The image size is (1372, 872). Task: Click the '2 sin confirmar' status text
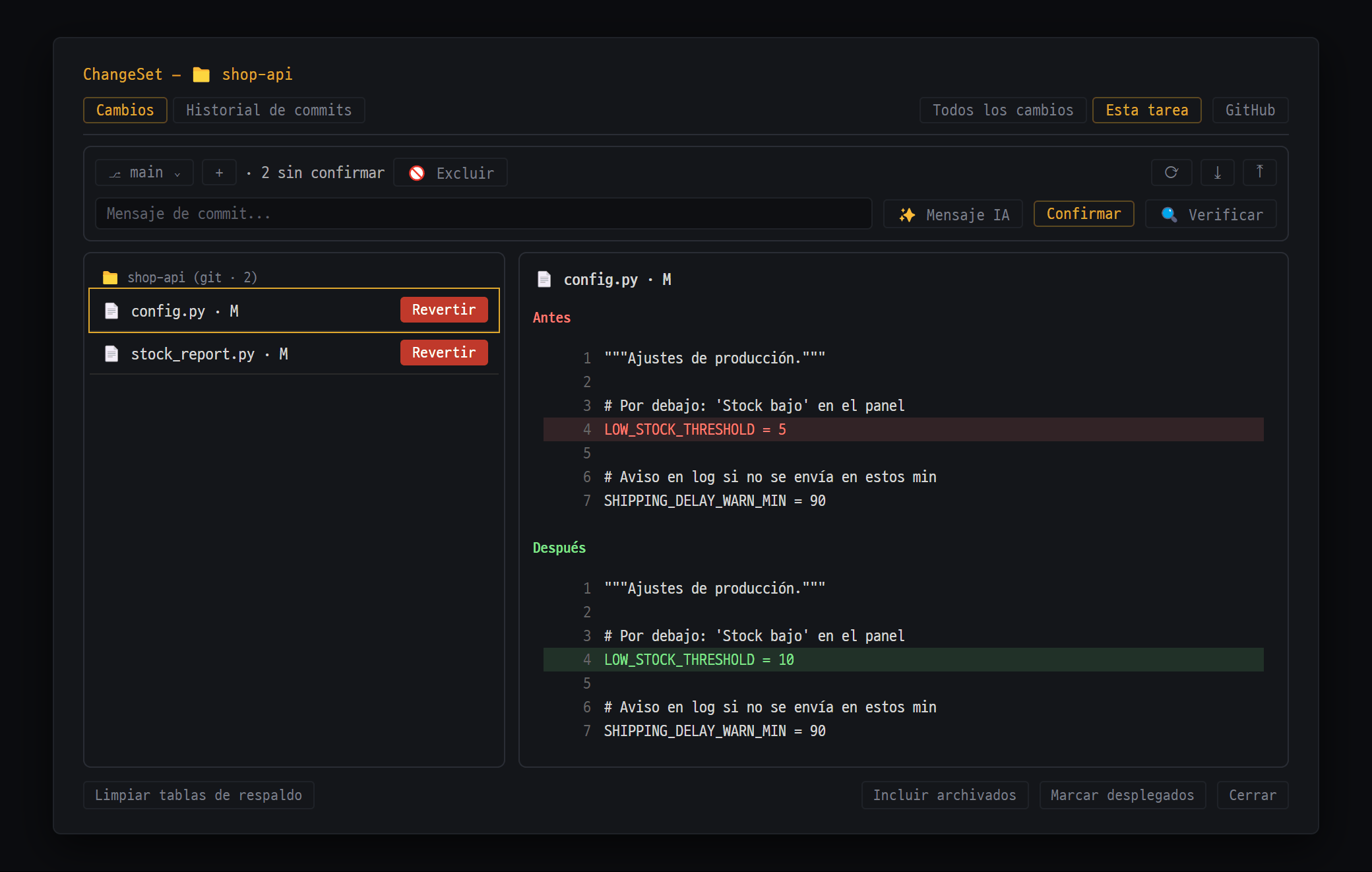tap(323, 173)
